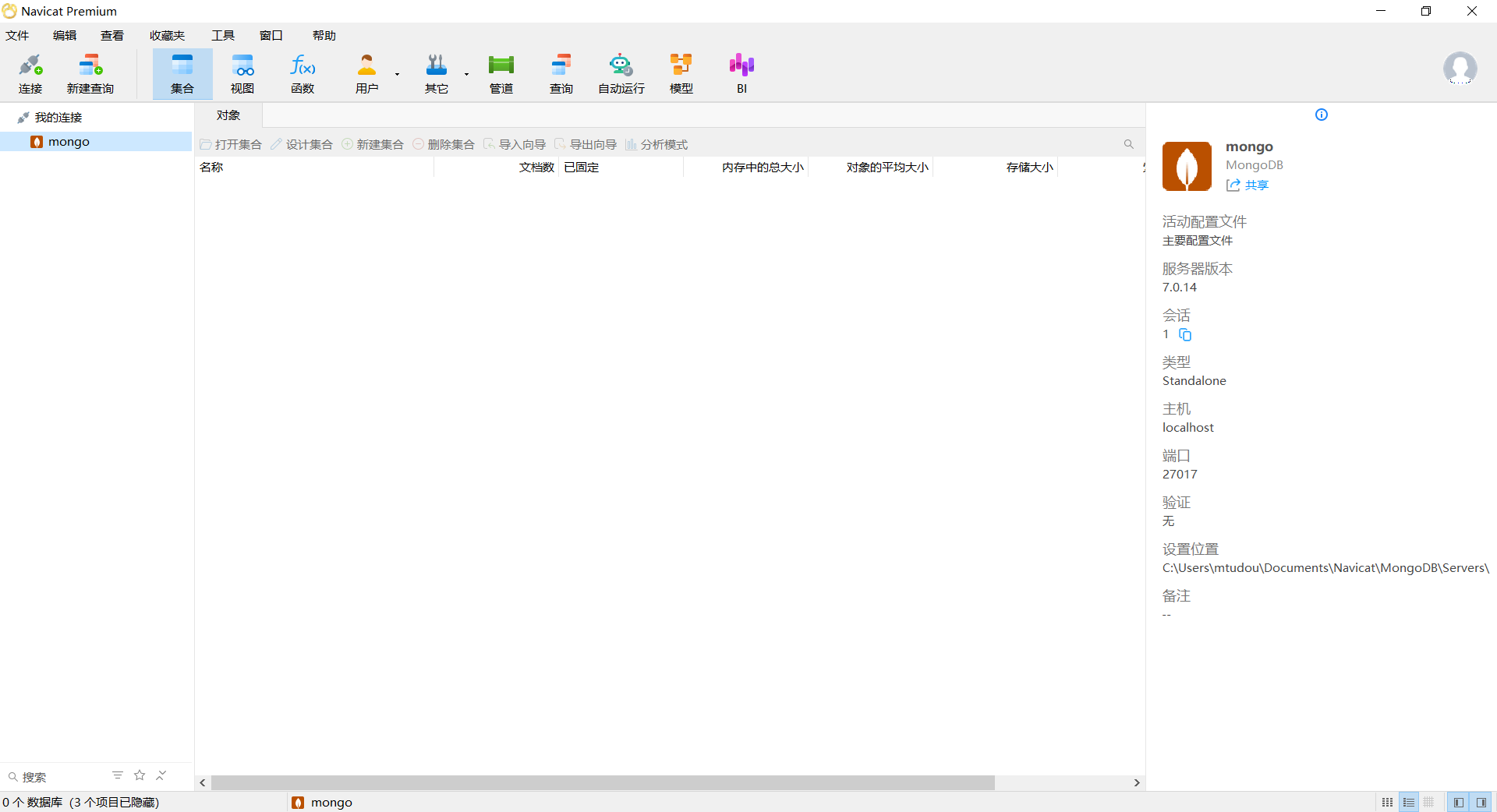The height and width of the screenshot is (812, 1497).
Task: Click the search magnifier in object toolbar
Action: pos(1128,144)
